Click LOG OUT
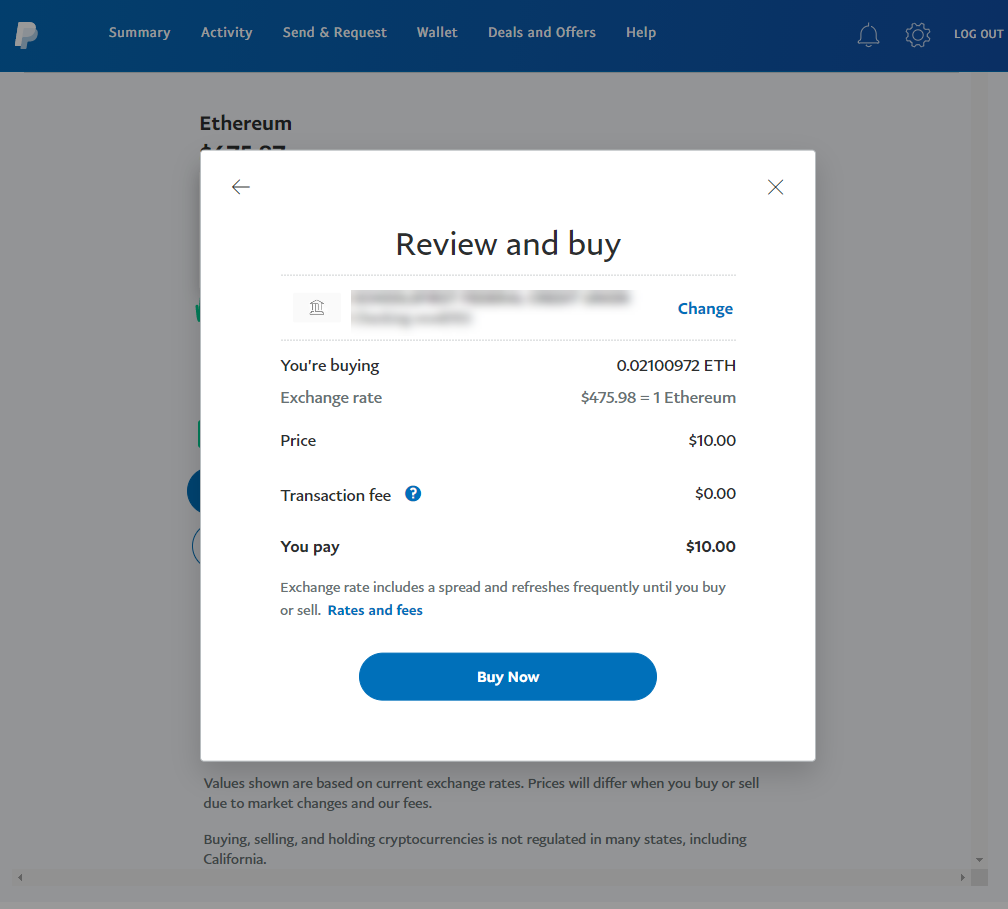 (978, 34)
